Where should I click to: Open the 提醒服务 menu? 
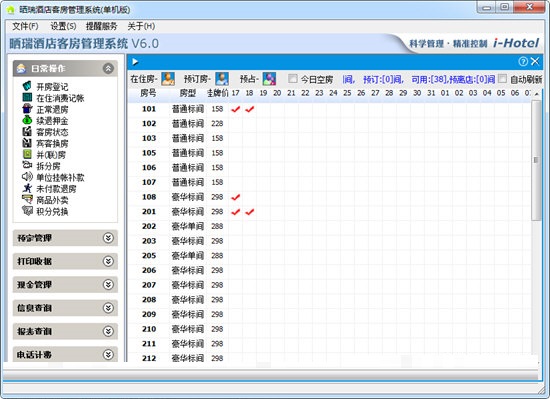[x=101, y=26]
